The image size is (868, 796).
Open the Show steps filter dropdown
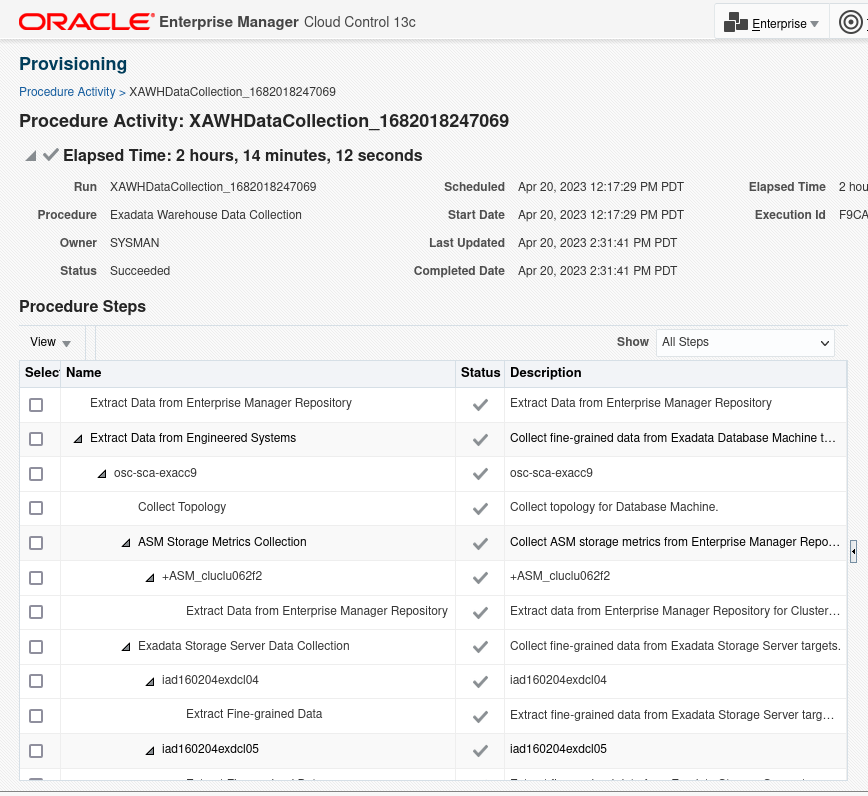[745, 343]
